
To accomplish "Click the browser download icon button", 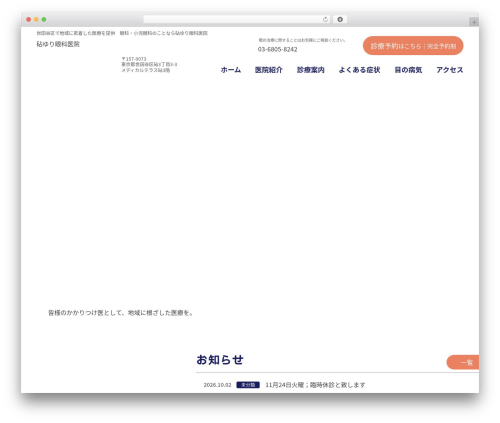I will click(x=340, y=19).
